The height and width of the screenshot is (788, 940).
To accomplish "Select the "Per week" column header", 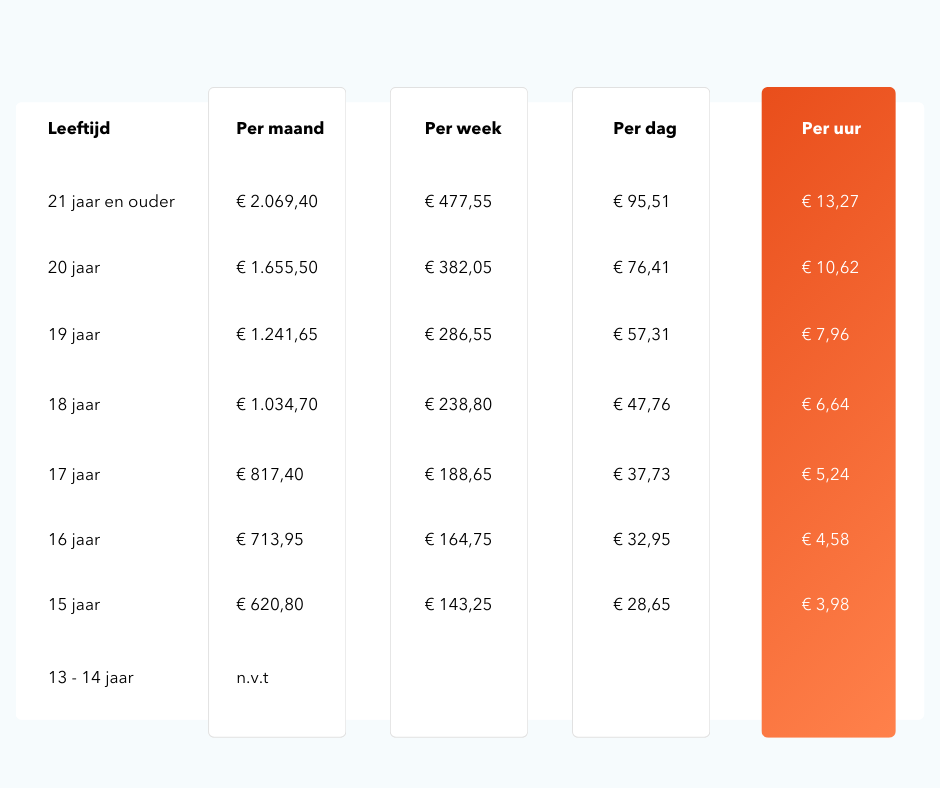I will point(463,129).
